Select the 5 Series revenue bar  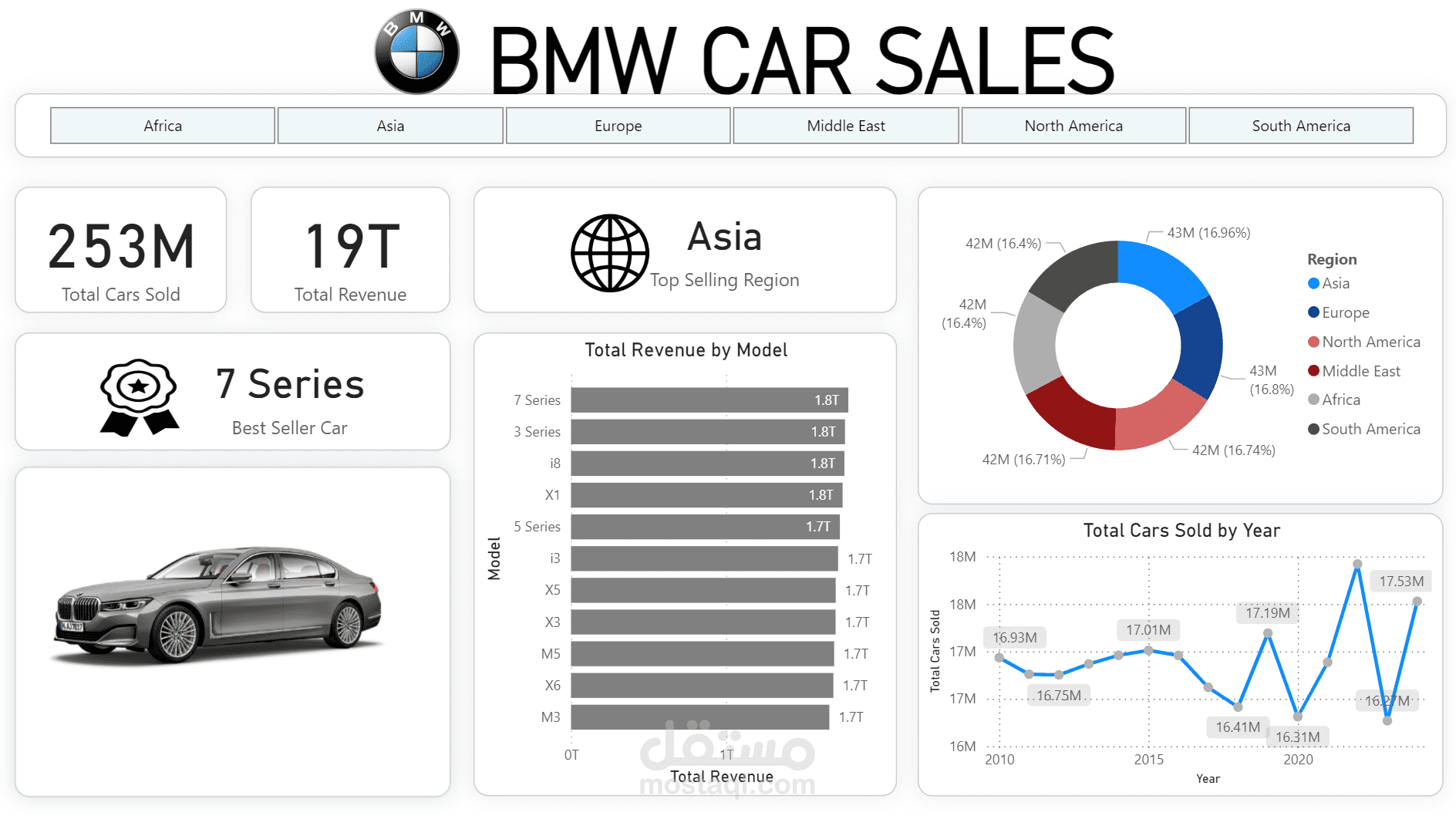click(706, 526)
